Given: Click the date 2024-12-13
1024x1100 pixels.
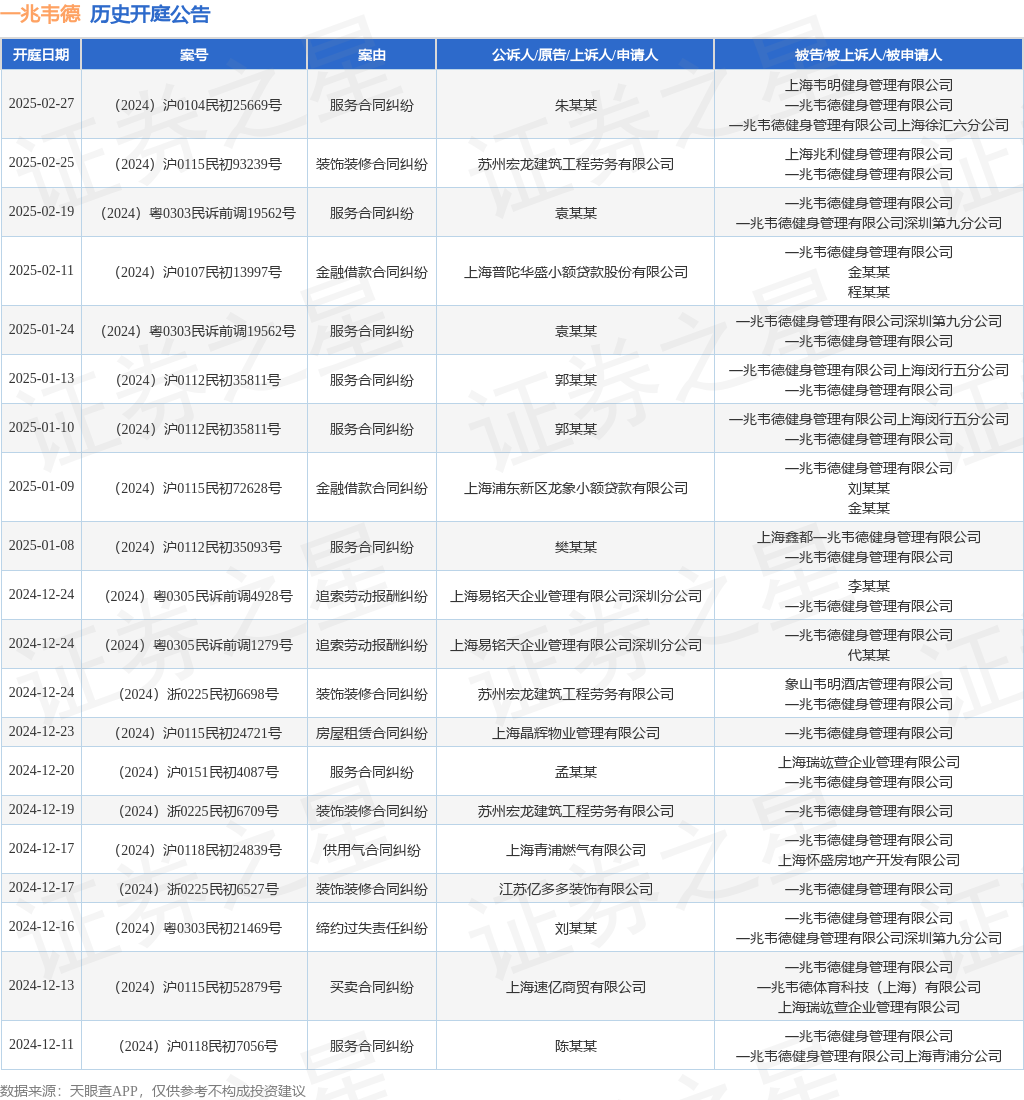Looking at the screenshot, I should [41, 985].
